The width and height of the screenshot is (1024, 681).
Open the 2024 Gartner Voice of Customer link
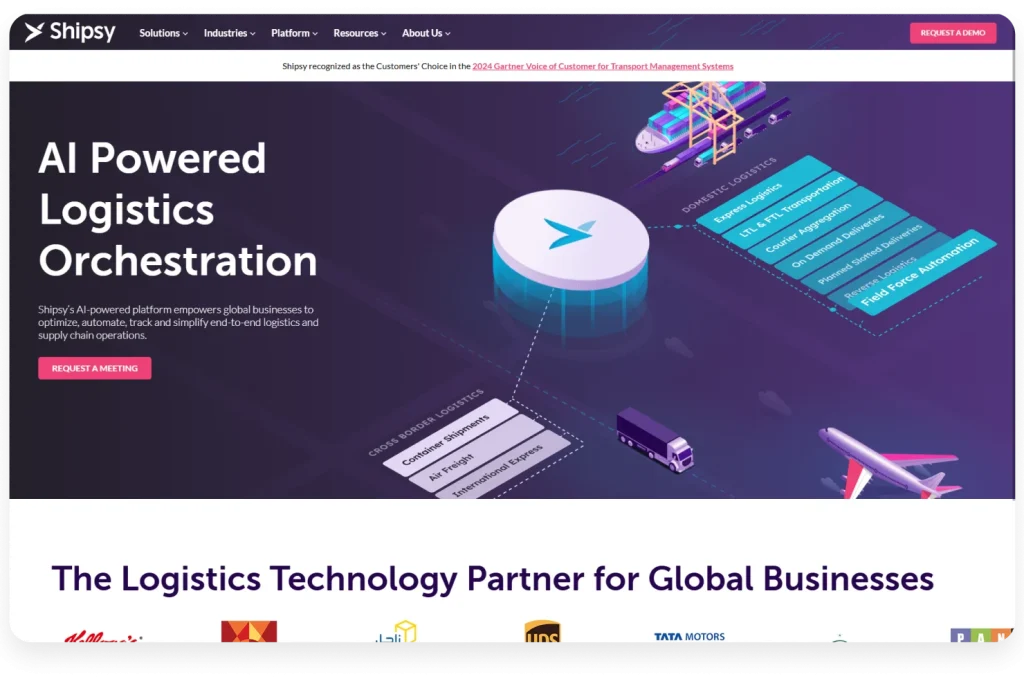(x=602, y=66)
